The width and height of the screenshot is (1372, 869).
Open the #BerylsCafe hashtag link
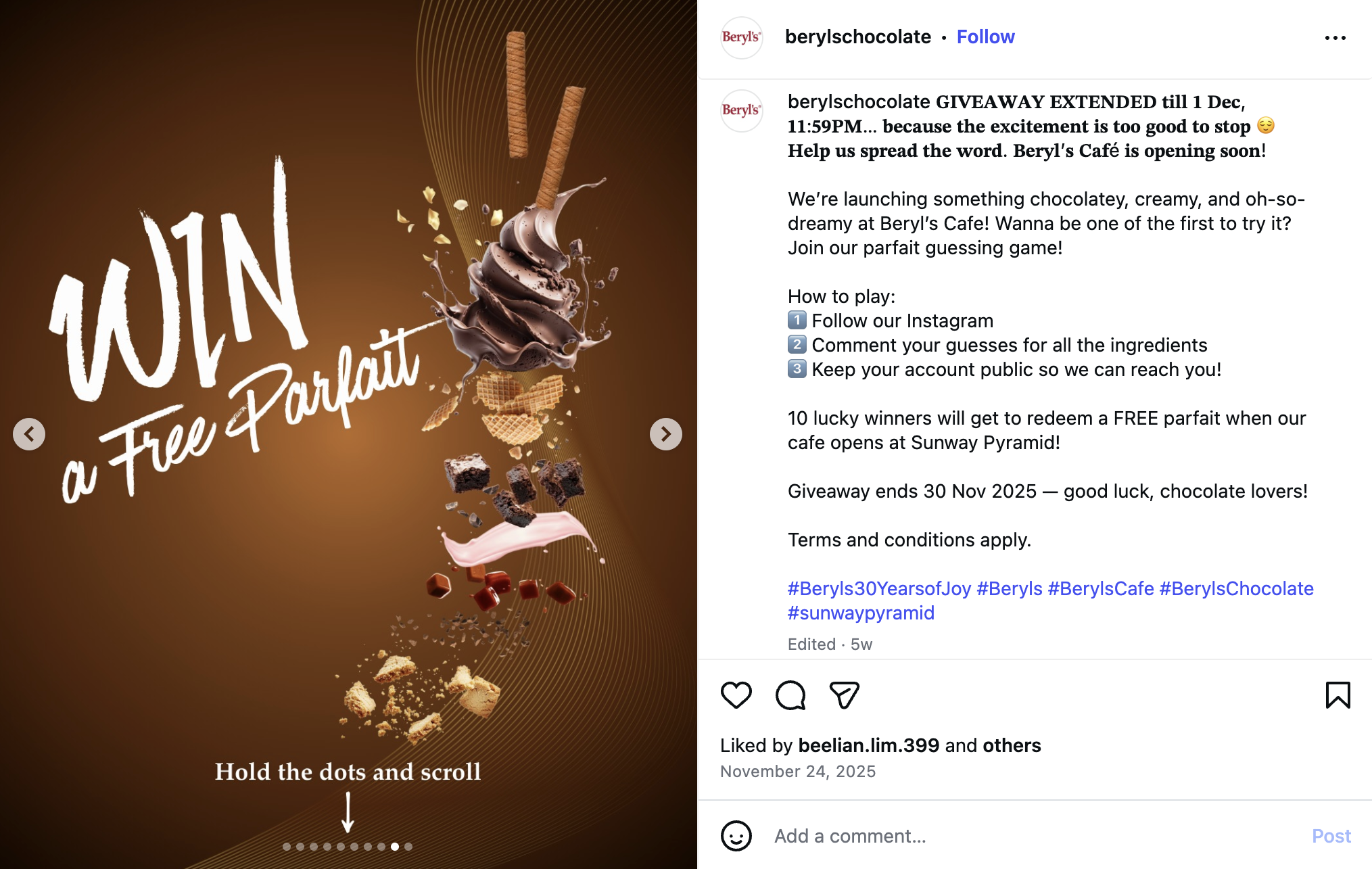(1101, 588)
